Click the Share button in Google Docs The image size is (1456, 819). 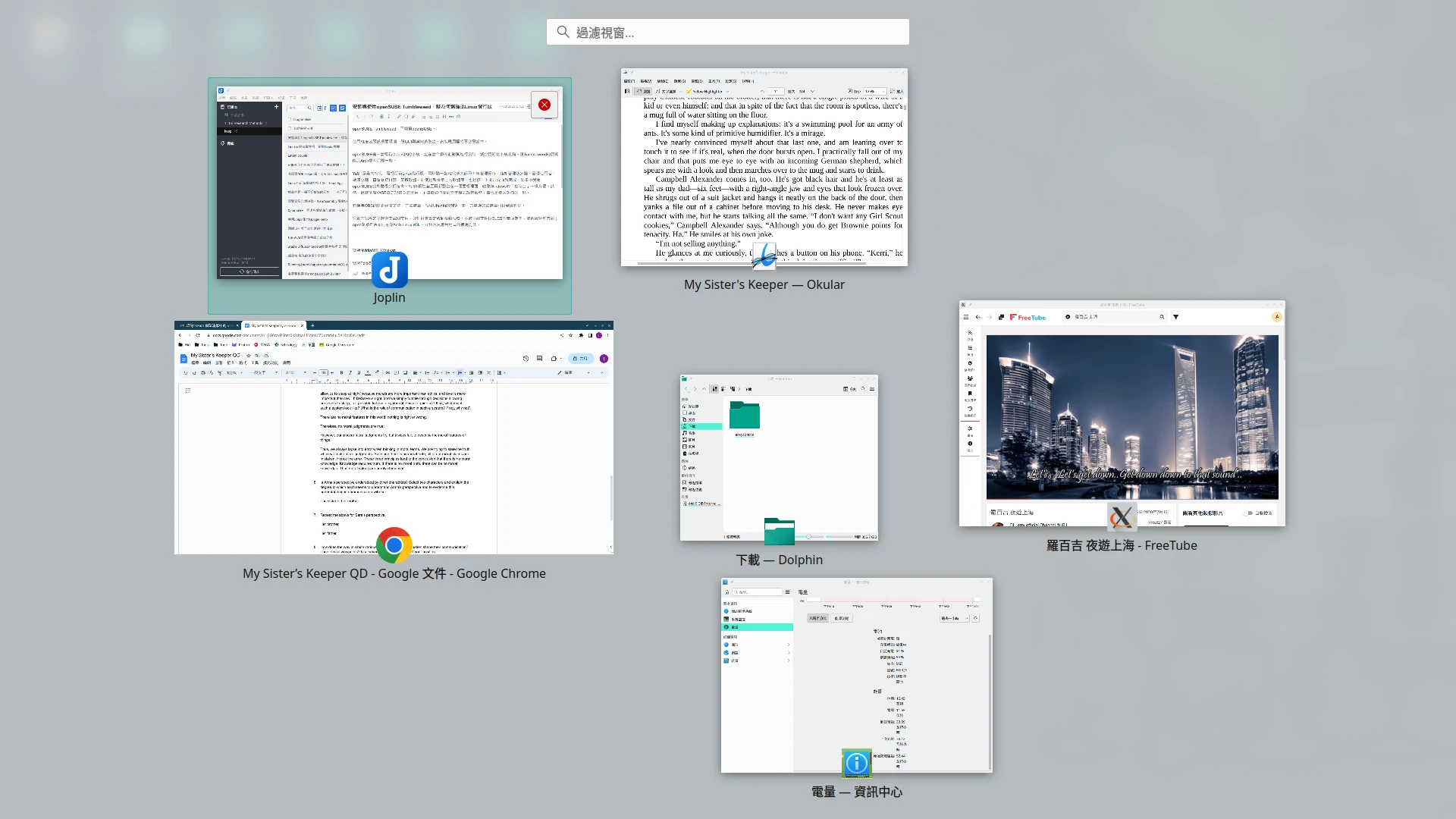coord(580,359)
